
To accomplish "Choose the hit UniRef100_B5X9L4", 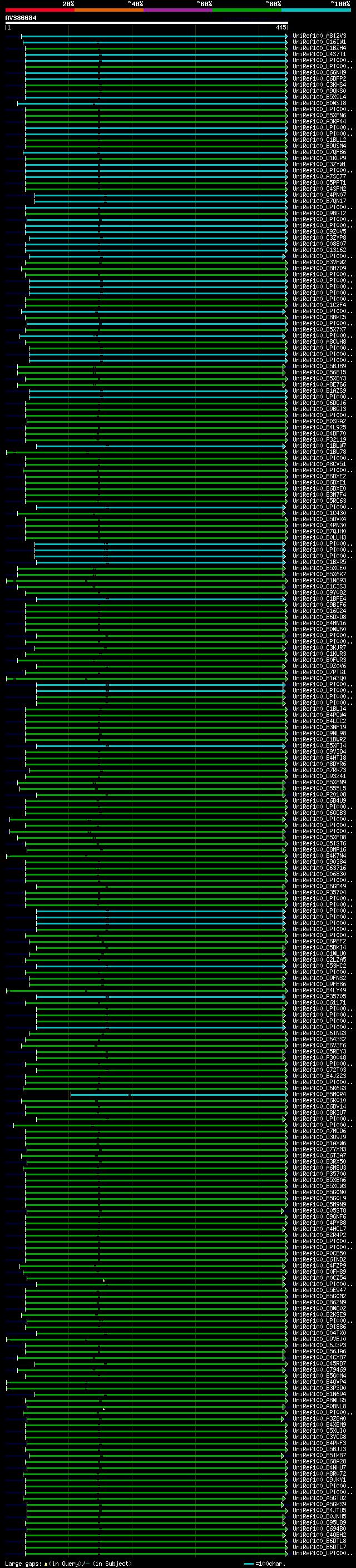I will (319, 97).
